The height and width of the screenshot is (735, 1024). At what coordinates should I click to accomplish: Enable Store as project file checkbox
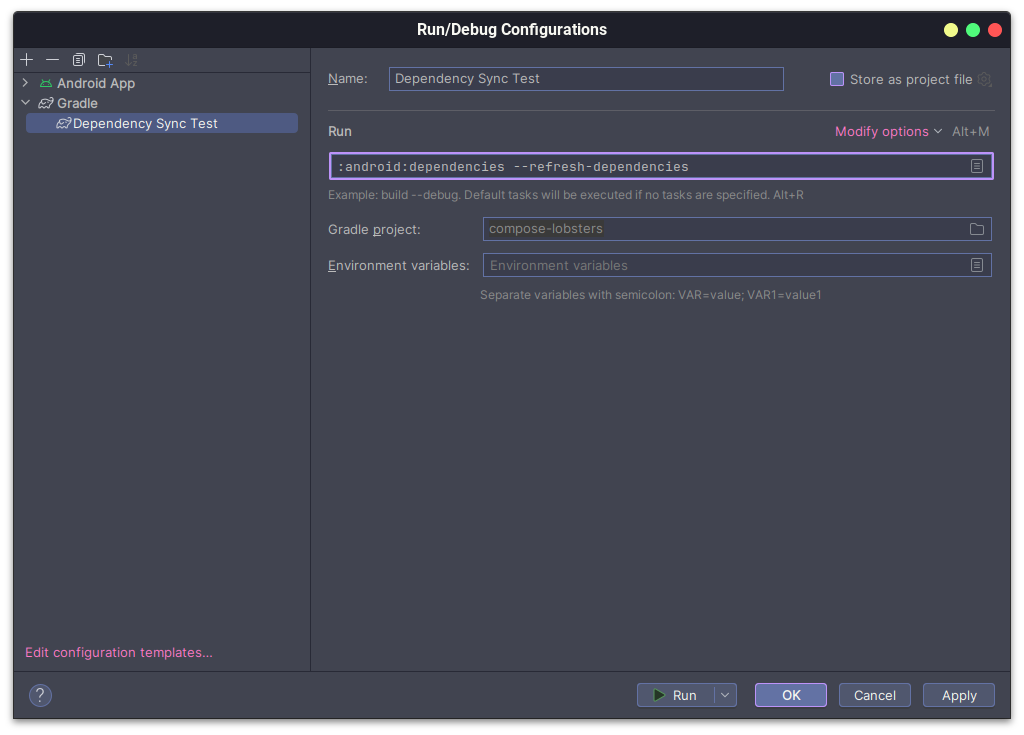[x=837, y=79]
